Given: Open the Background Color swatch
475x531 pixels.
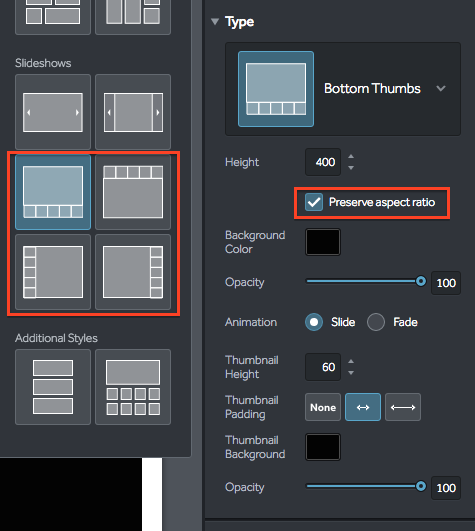Looking at the screenshot, I should pyautogui.click(x=323, y=242).
